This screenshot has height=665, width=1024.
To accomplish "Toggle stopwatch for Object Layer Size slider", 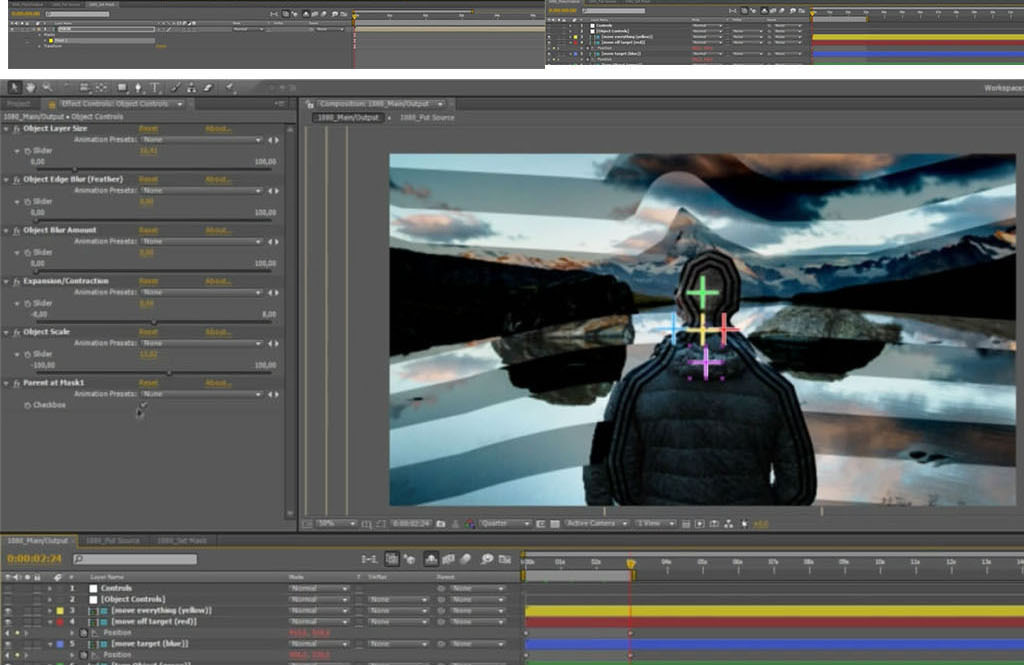I will (x=27, y=150).
